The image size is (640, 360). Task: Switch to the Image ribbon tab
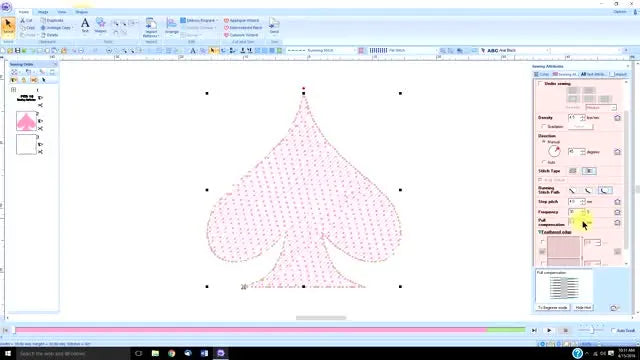coord(43,12)
